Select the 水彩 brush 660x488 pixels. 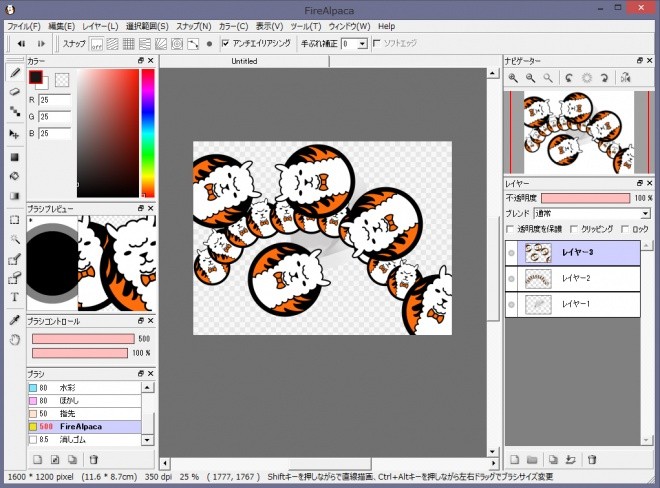[84, 388]
